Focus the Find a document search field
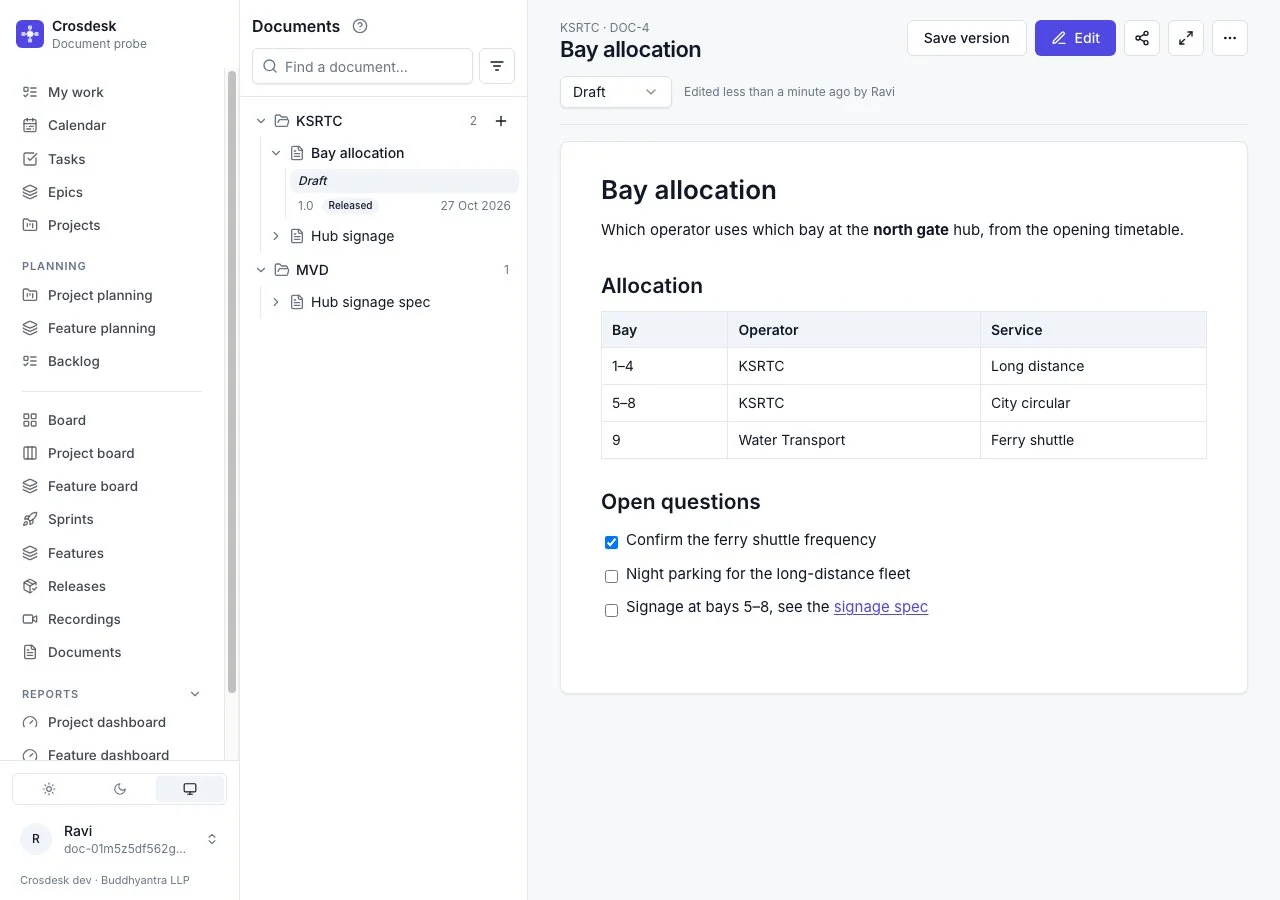Viewport: 1280px width, 900px height. (362, 66)
